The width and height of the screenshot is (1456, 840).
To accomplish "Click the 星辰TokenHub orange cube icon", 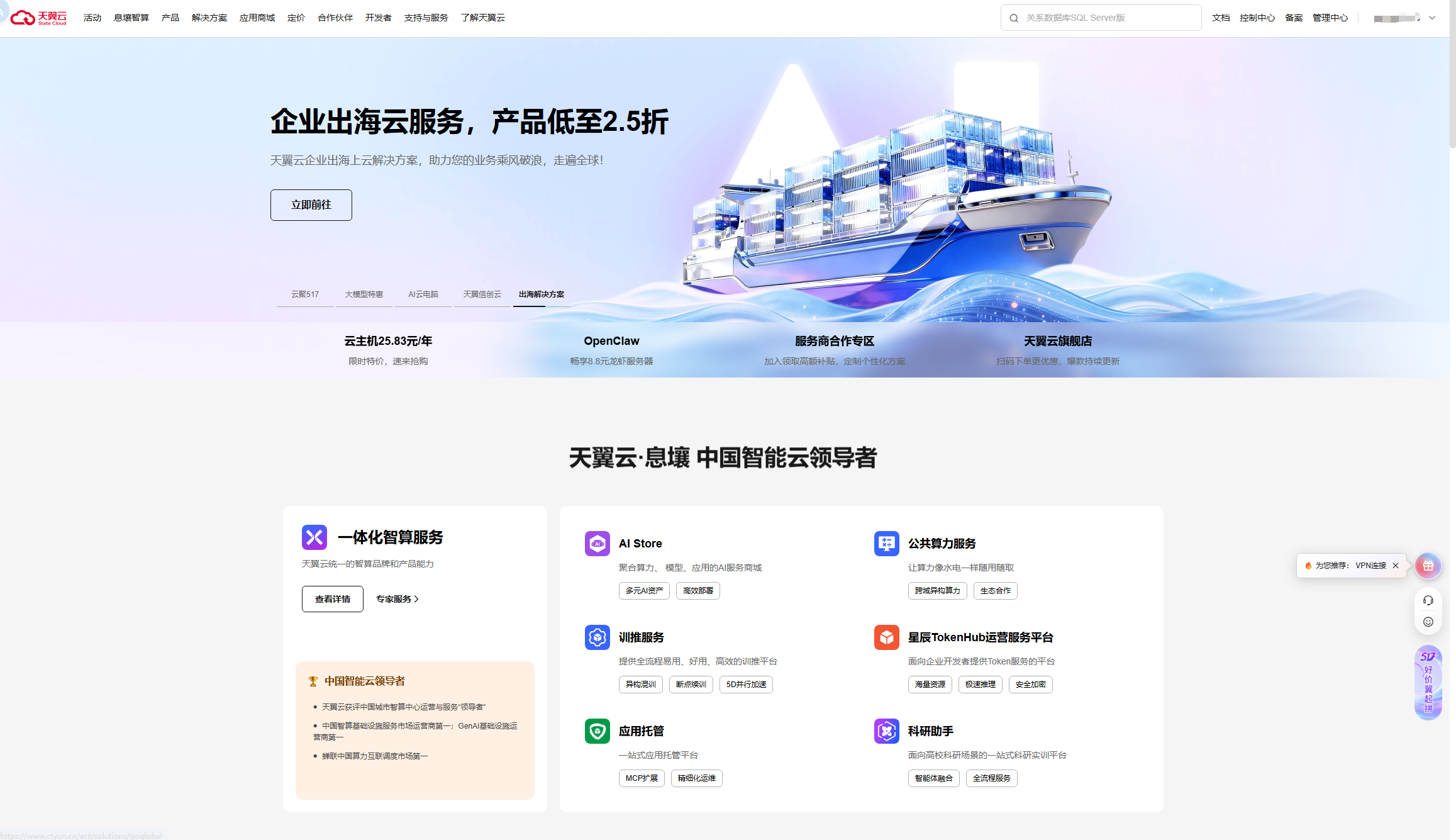I will coord(886,637).
